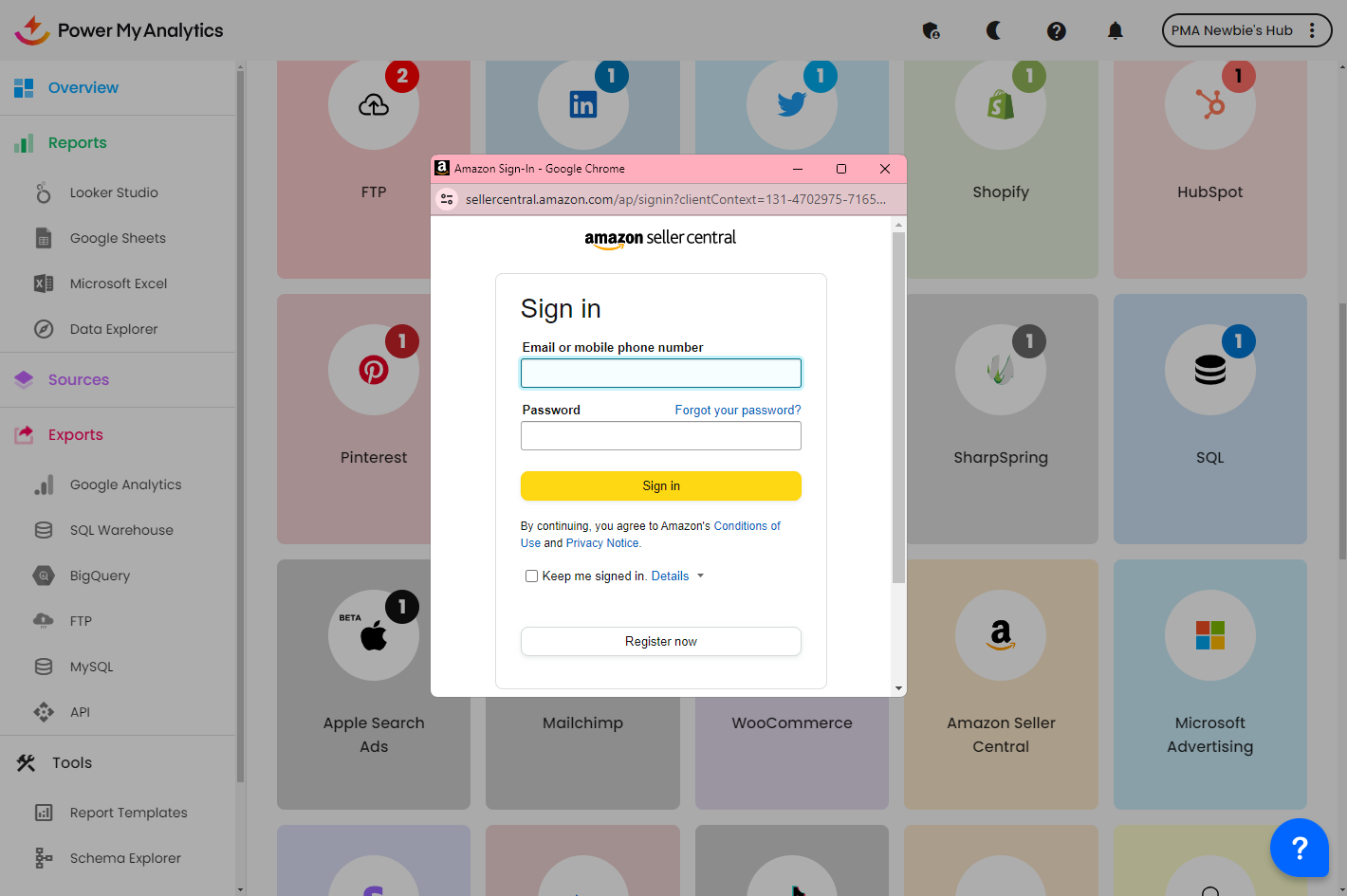Screen dimensions: 1347x896
Task: Click the shield icon in top bar
Action: pyautogui.click(x=931, y=30)
